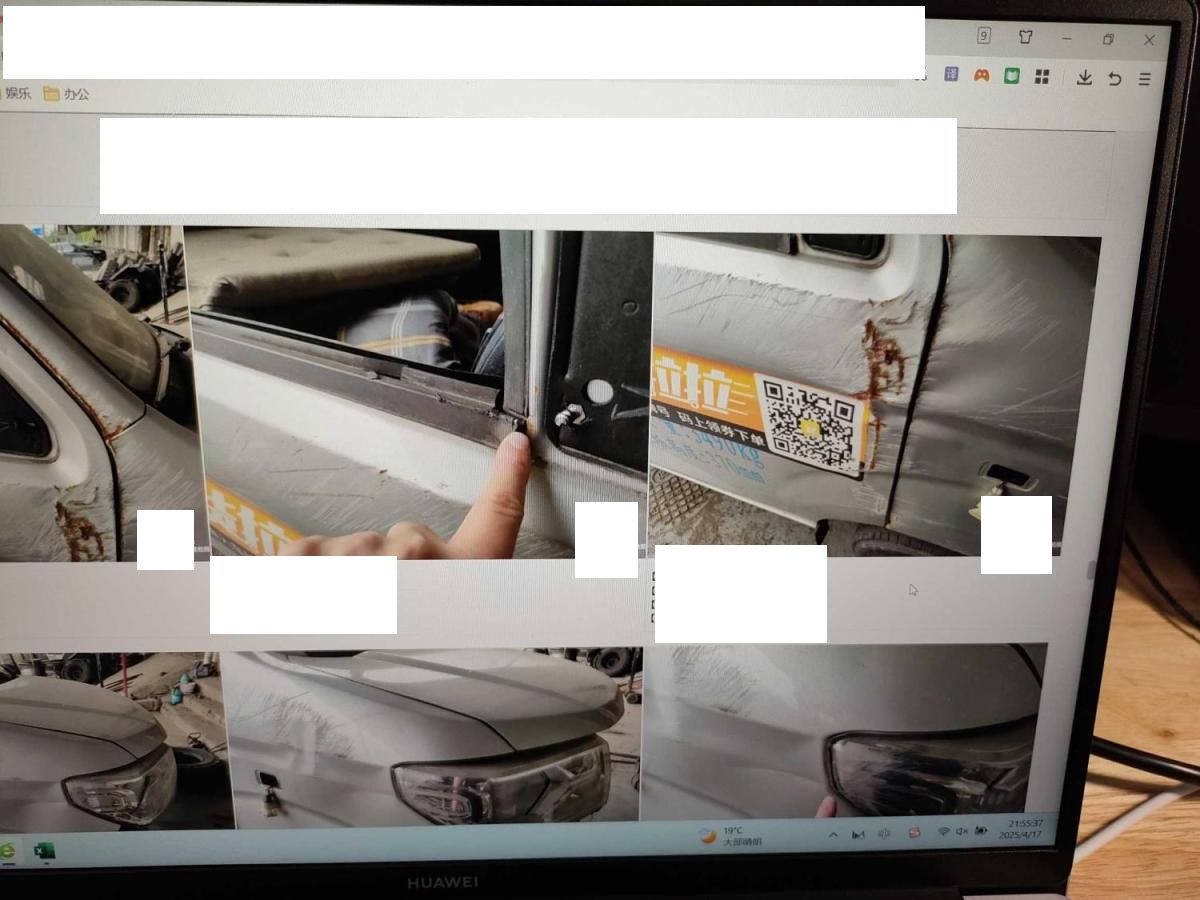This screenshot has width=1200, height=900.
Task: Open the 娱乐 bookmarks folder
Action: [18, 93]
